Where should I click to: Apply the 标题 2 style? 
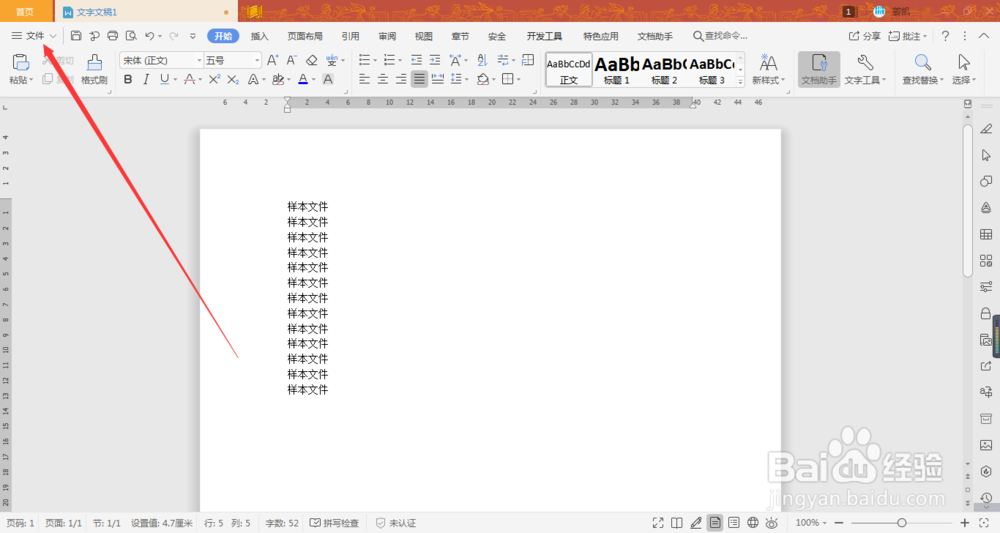coord(664,69)
